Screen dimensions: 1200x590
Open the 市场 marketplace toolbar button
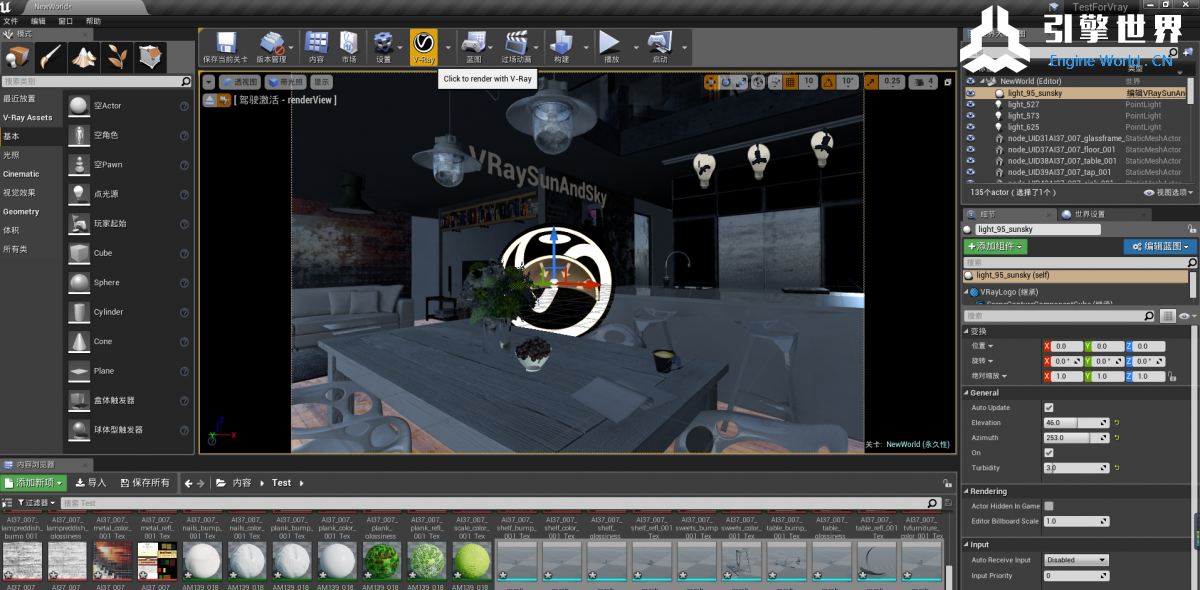[349, 47]
